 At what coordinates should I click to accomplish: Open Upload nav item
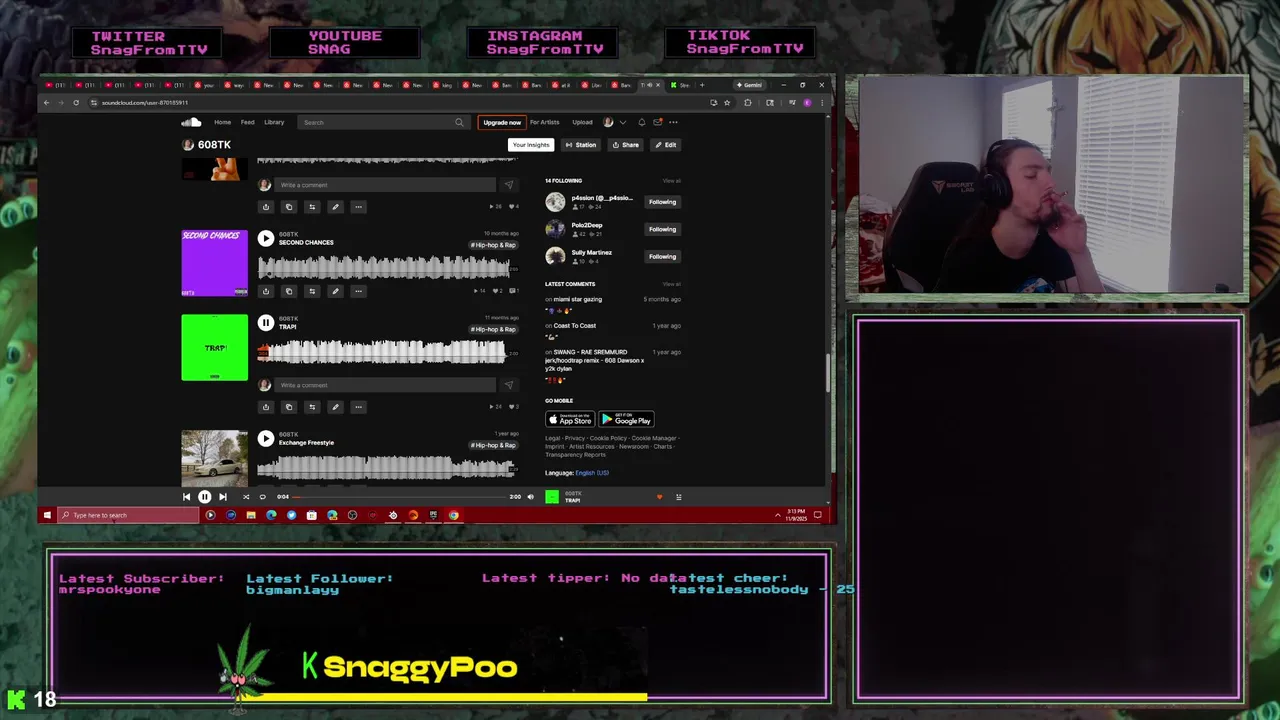(582, 122)
